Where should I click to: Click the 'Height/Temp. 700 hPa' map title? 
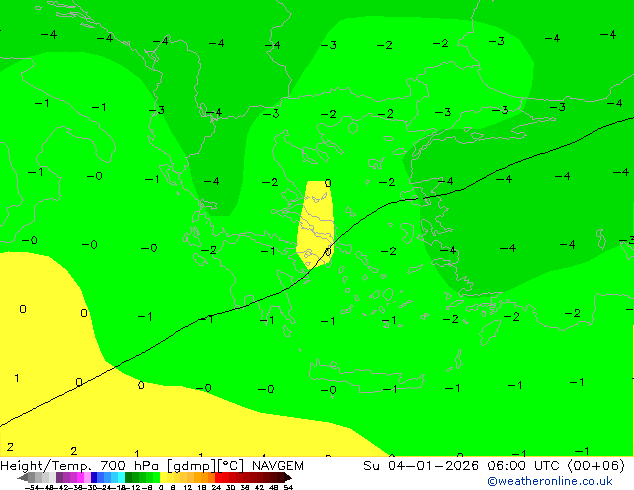(81, 466)
